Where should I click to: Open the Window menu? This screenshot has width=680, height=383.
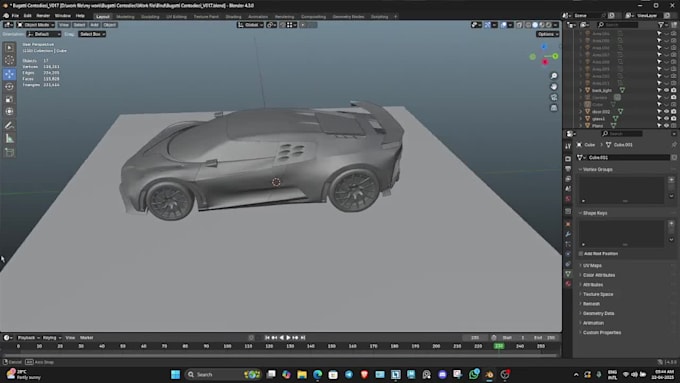pyautogui.click(x=62, y=16)
